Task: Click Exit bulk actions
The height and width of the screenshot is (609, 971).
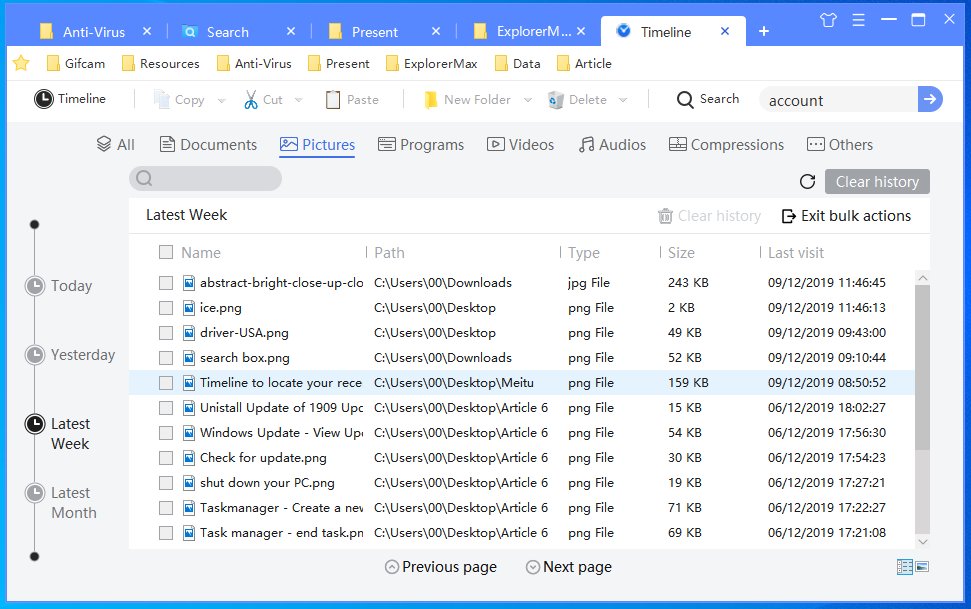Action: click(x=847, y=215)
